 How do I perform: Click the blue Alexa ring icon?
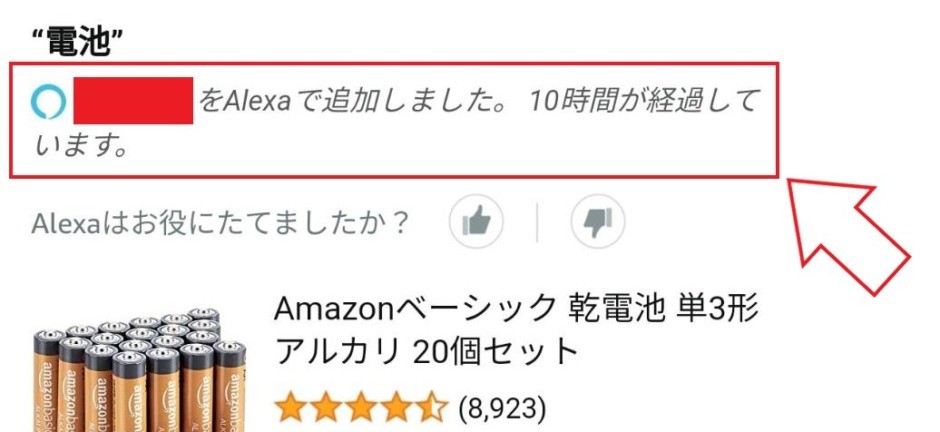[48, 101]
